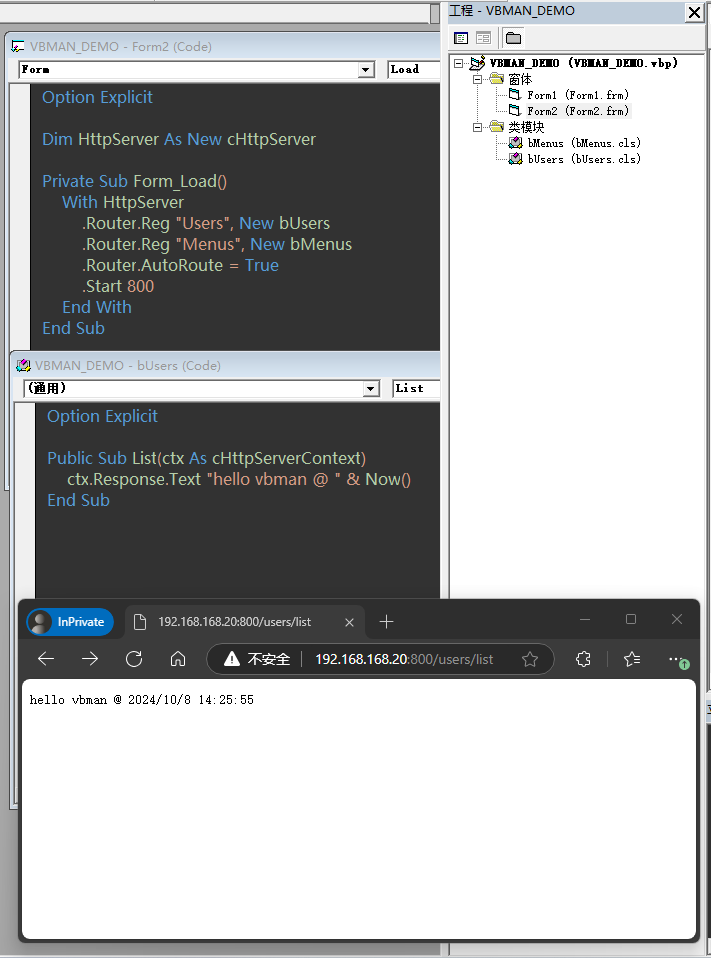The height and width of the screenshot is (958, 711).
Task: Select the 192.168.168.20:800/users/list browser tab
Action: [244, 622]
